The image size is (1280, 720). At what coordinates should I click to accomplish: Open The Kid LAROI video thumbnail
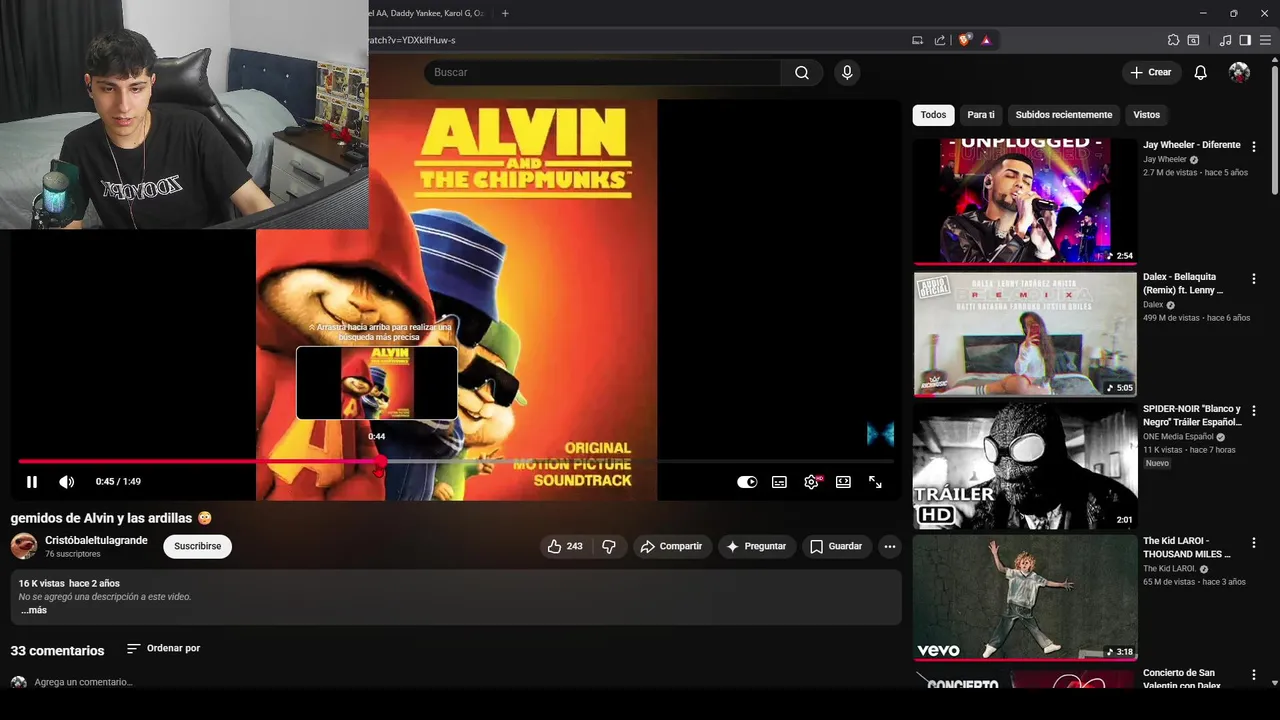tap(1025, 598)
